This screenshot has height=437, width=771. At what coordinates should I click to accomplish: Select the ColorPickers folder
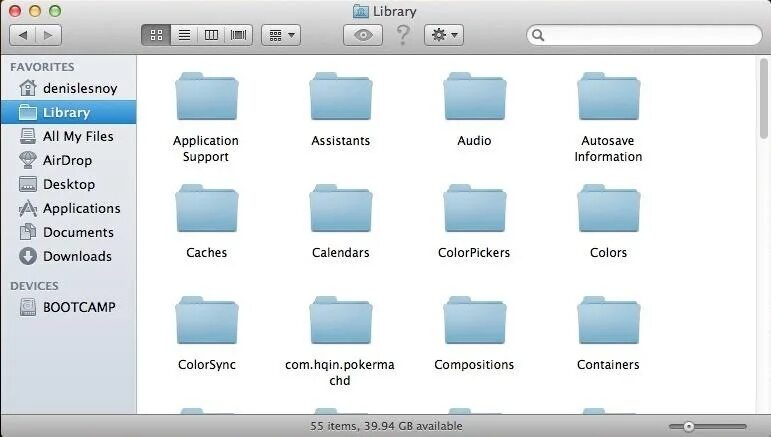tap(474, 209)
